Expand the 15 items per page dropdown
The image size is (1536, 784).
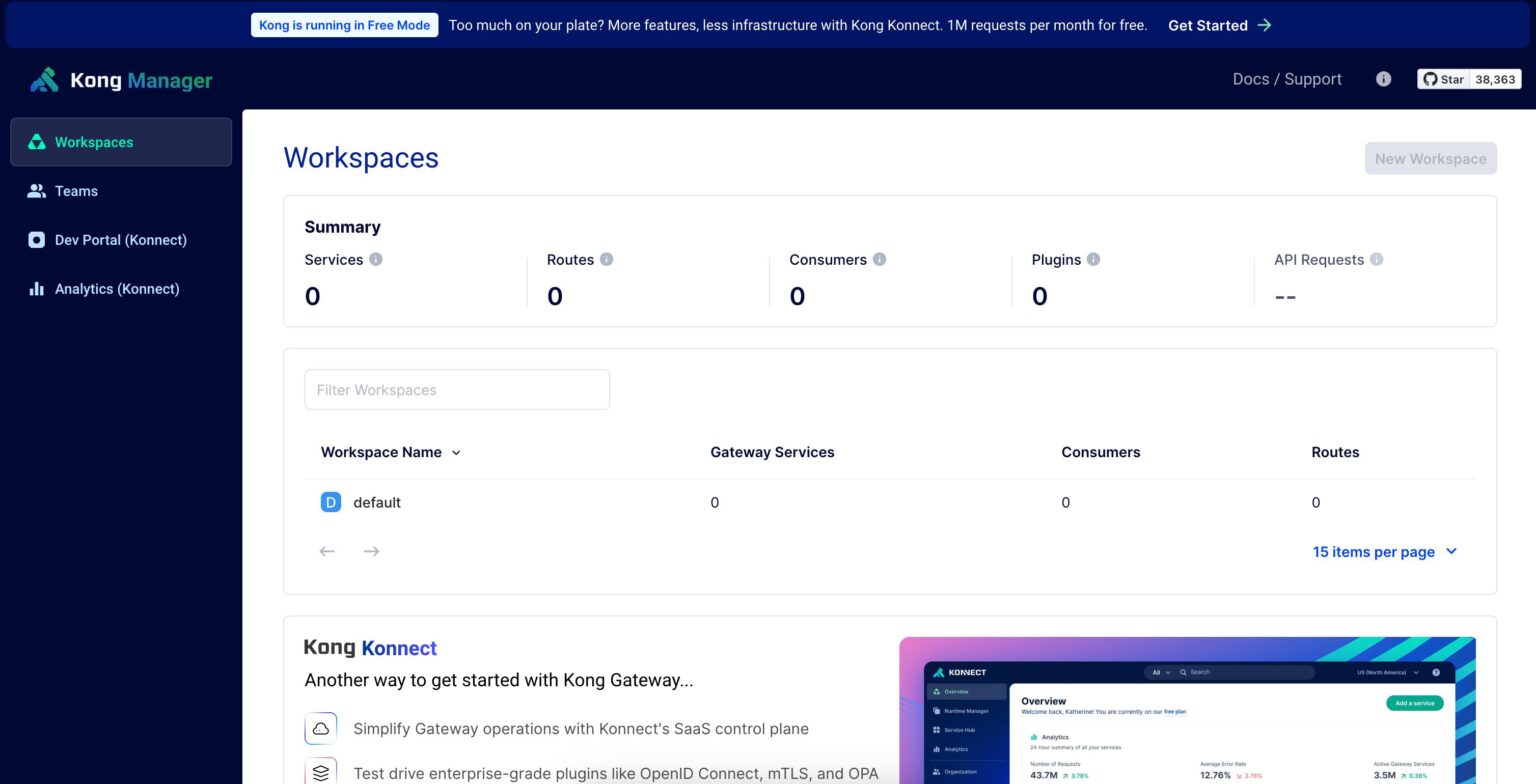(x=1385, y=551)
